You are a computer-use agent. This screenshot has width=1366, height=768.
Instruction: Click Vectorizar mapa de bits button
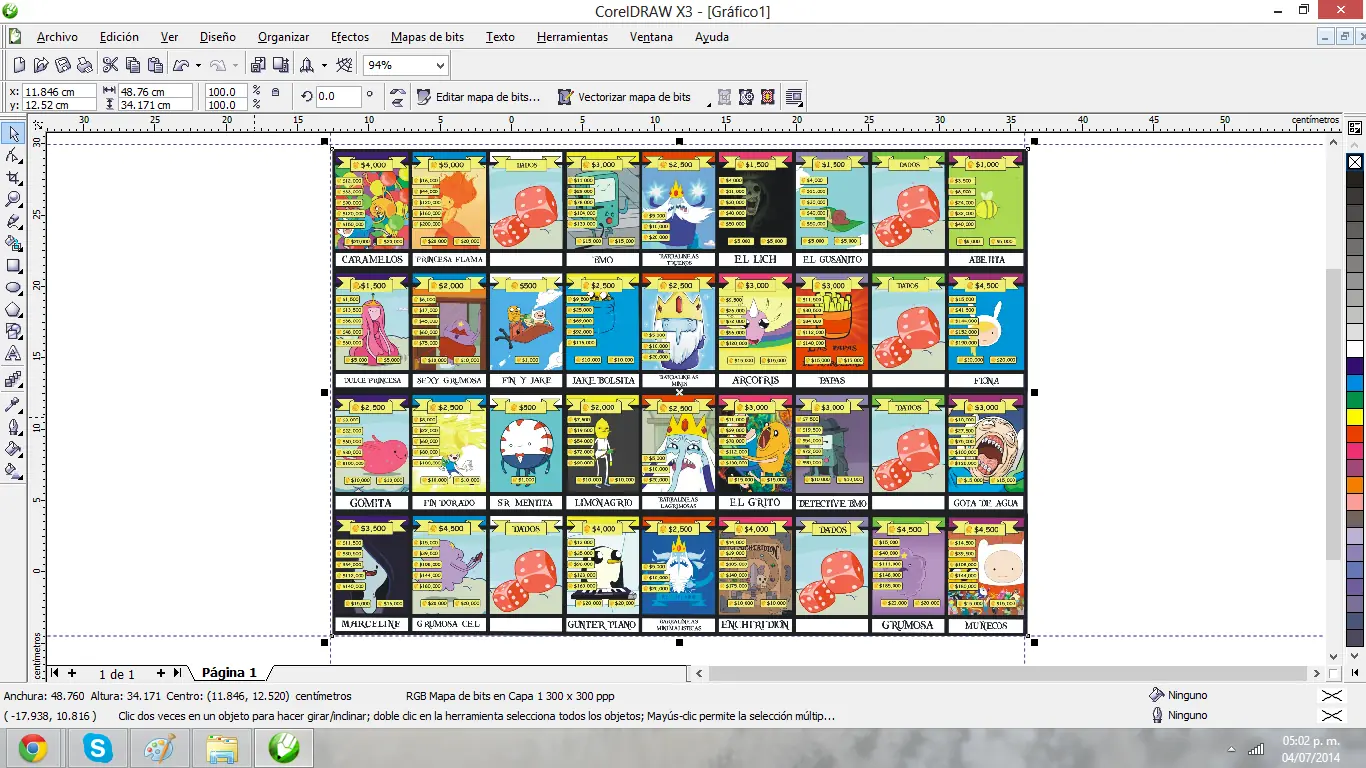pos(625,97)
